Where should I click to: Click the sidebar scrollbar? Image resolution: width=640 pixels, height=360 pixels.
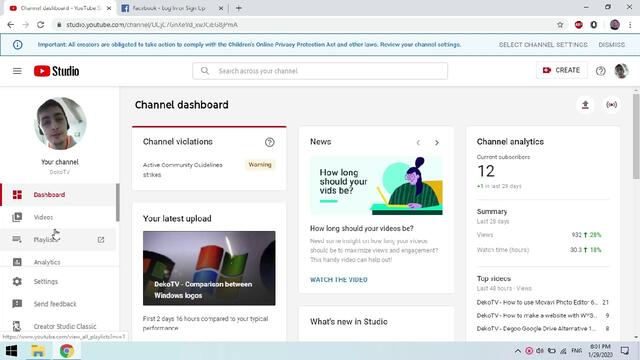point(118,202)
